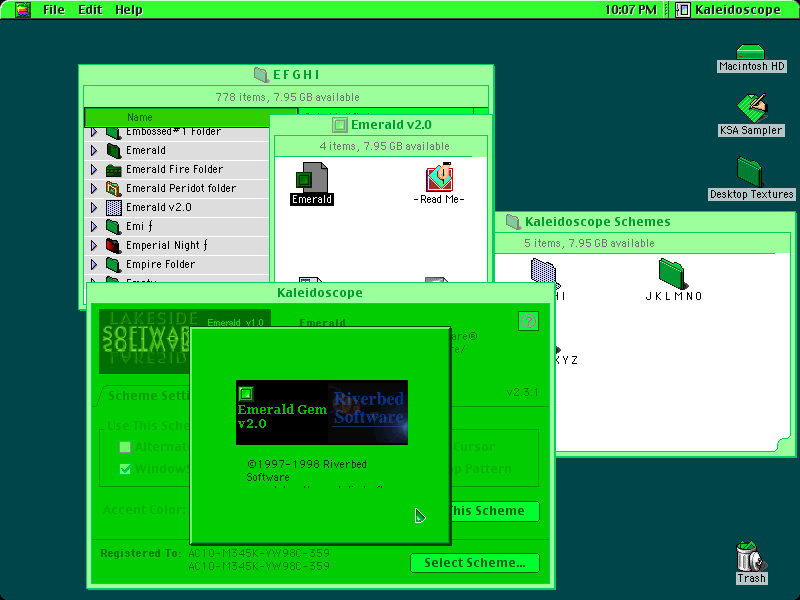Click the gem icon in Emerald v2.0 title bar

339,125
